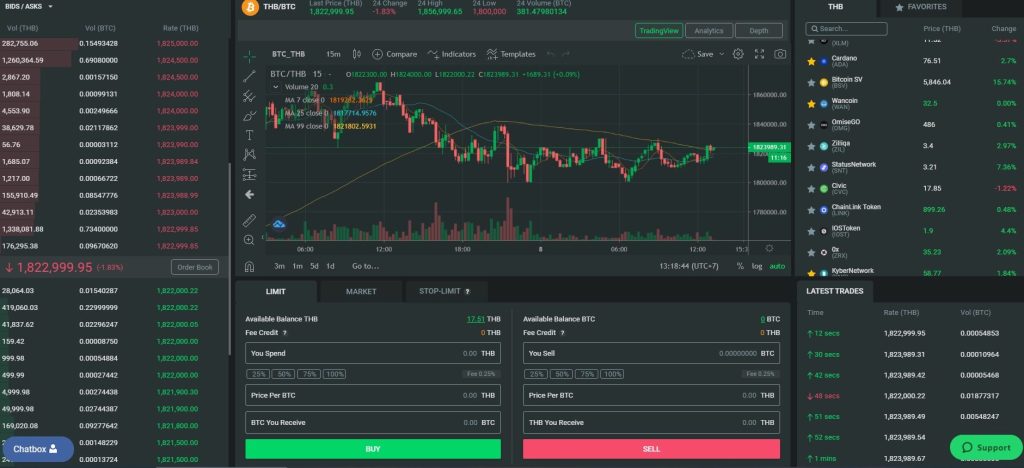Open the Indicators menu

(452, 54)
